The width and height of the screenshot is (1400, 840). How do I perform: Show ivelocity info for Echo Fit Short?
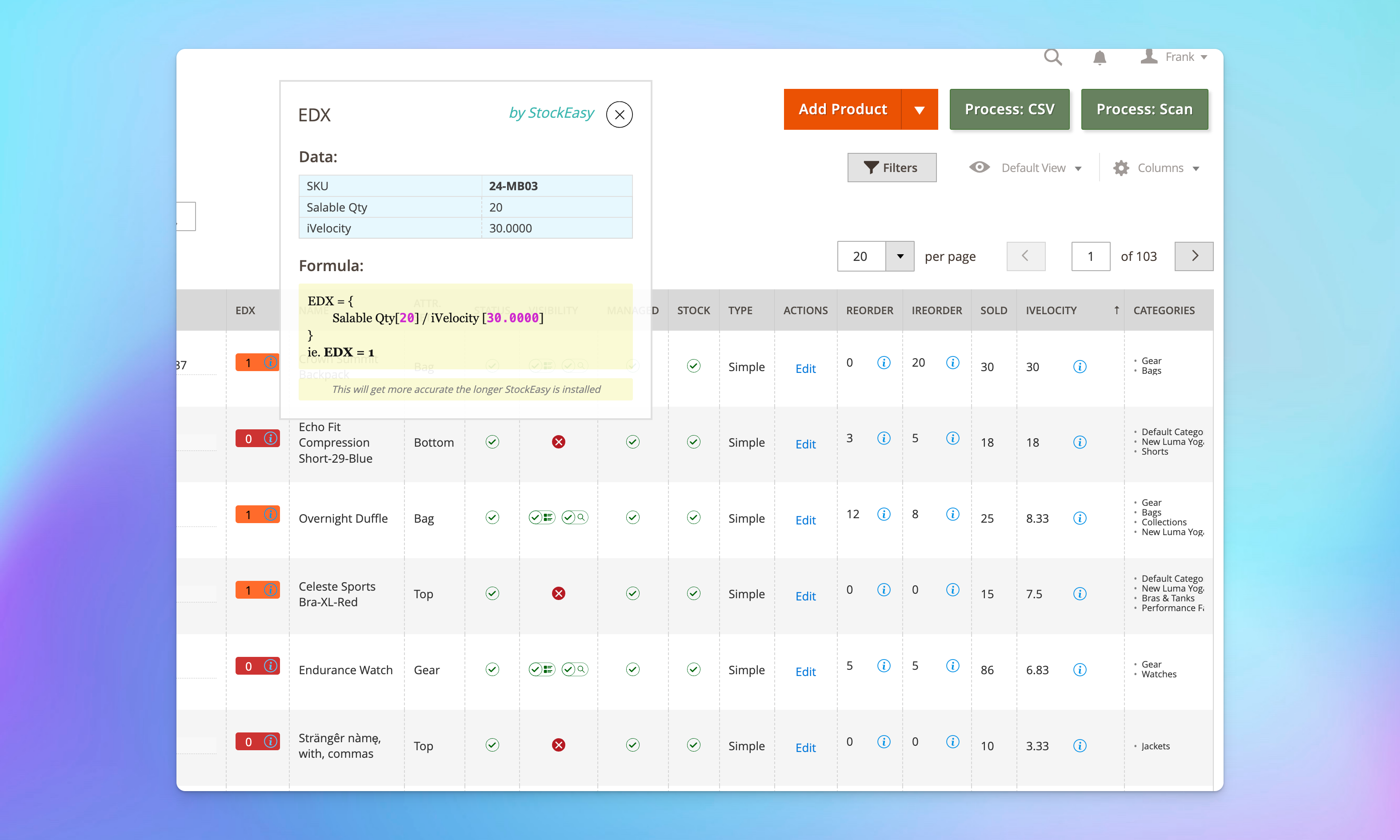click(x=1080, y=442)
